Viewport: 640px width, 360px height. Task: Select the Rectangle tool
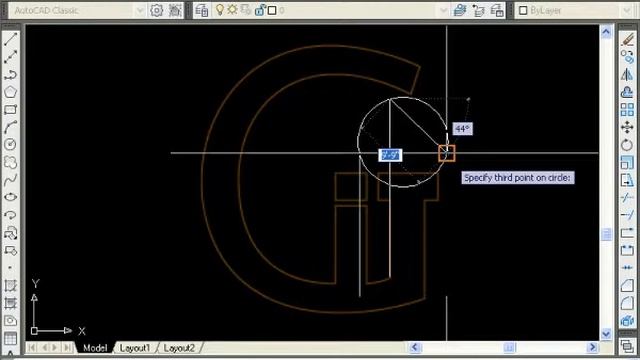point(10,110)
